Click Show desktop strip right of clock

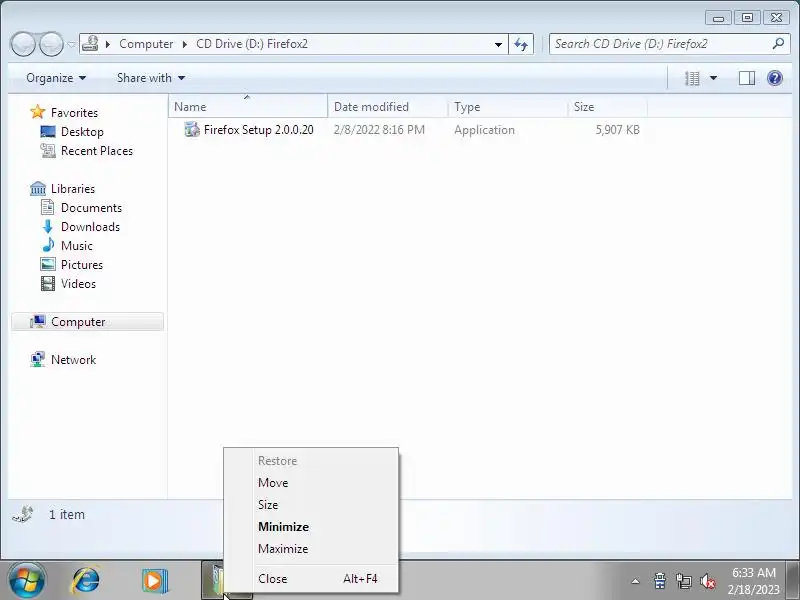pyautogui.click(x=793, y=581)
